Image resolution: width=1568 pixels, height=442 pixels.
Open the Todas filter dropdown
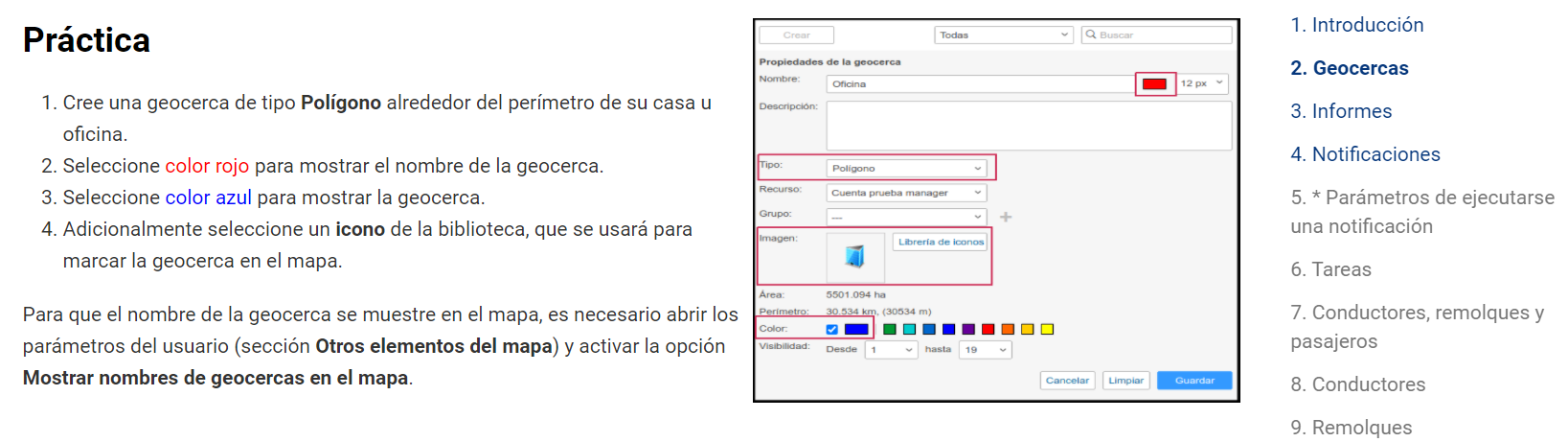click(1003, 35)
